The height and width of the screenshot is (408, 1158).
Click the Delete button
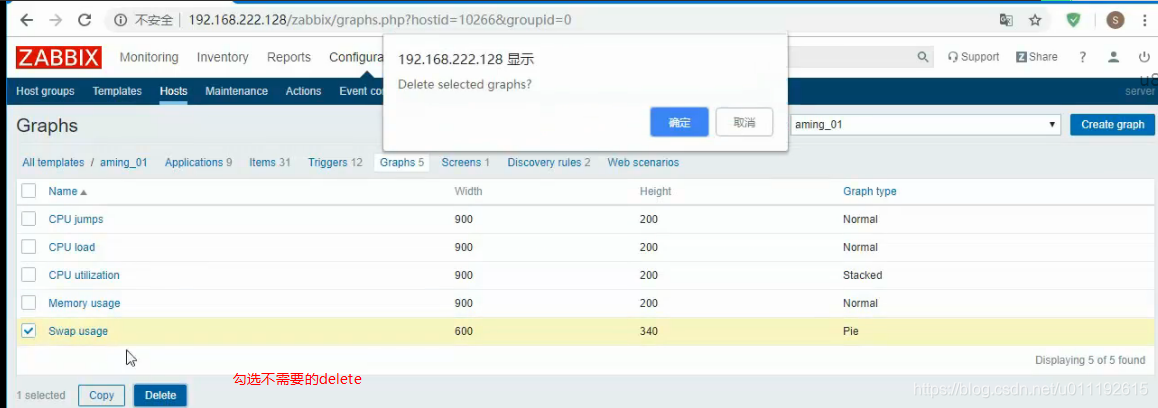[x=160, y=395]
